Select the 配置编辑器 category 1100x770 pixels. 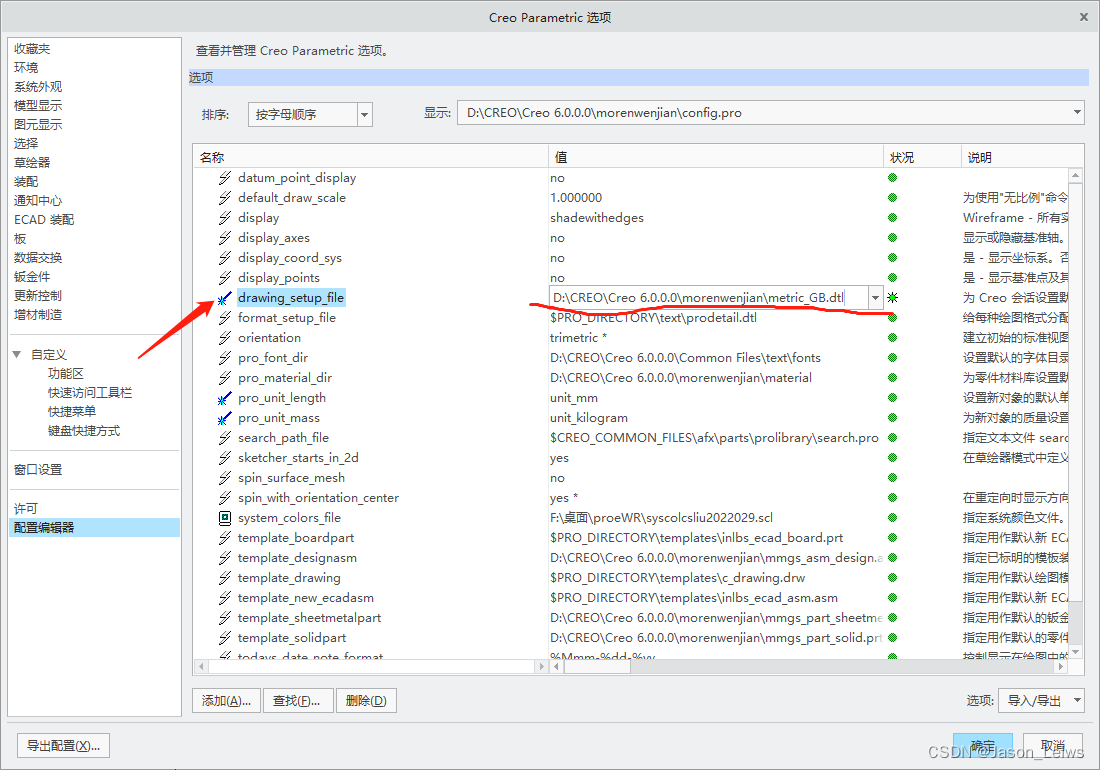point(95,527)
